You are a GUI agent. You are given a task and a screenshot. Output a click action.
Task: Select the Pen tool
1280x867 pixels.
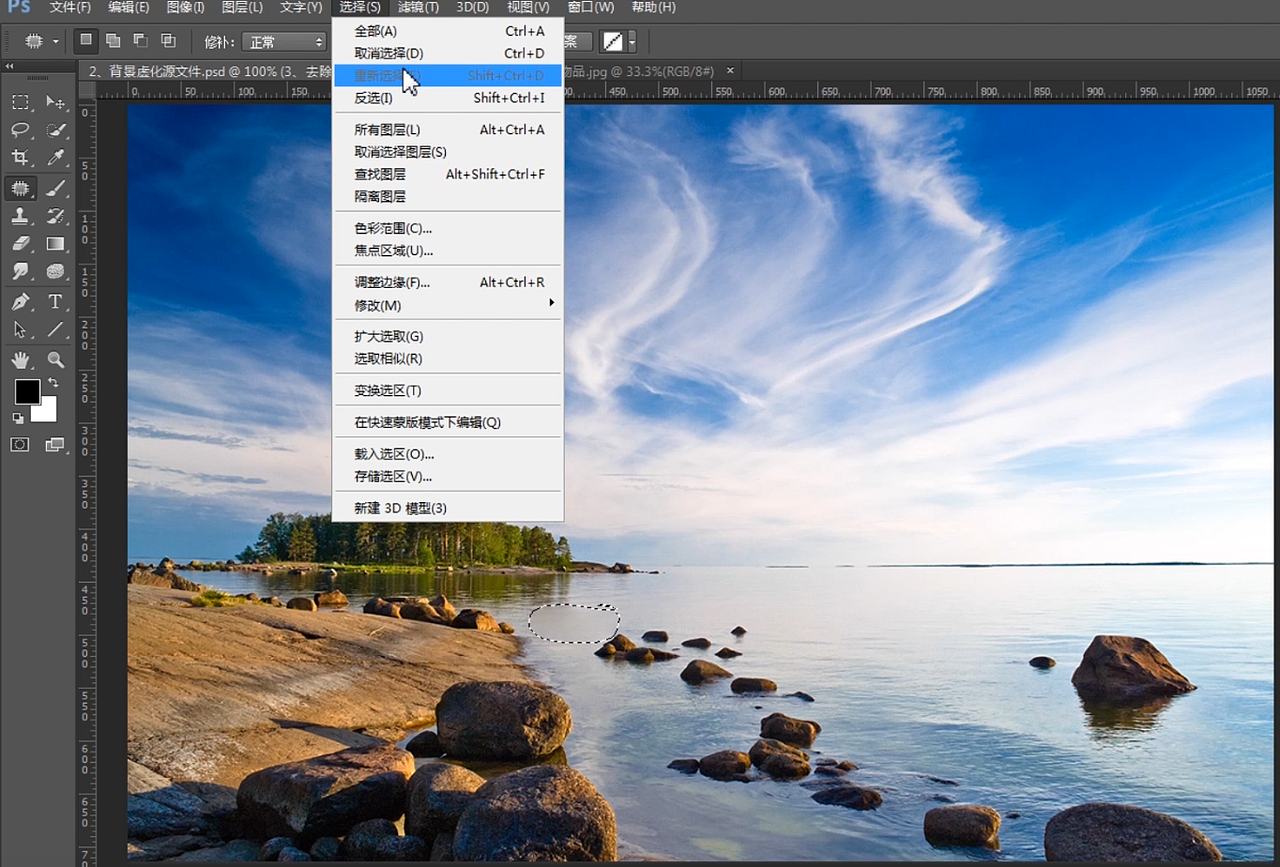pos(20,301)
